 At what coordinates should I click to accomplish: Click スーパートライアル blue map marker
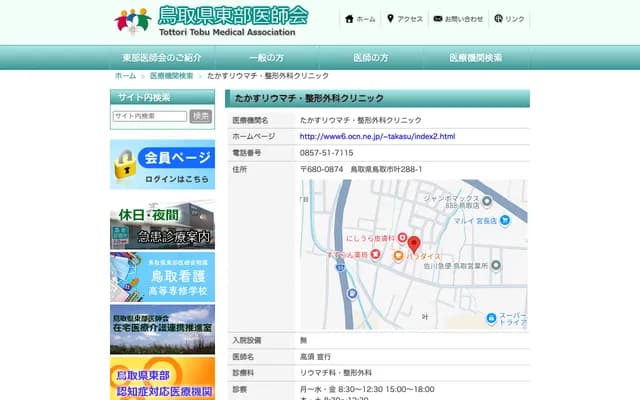[x=491, y=318]
